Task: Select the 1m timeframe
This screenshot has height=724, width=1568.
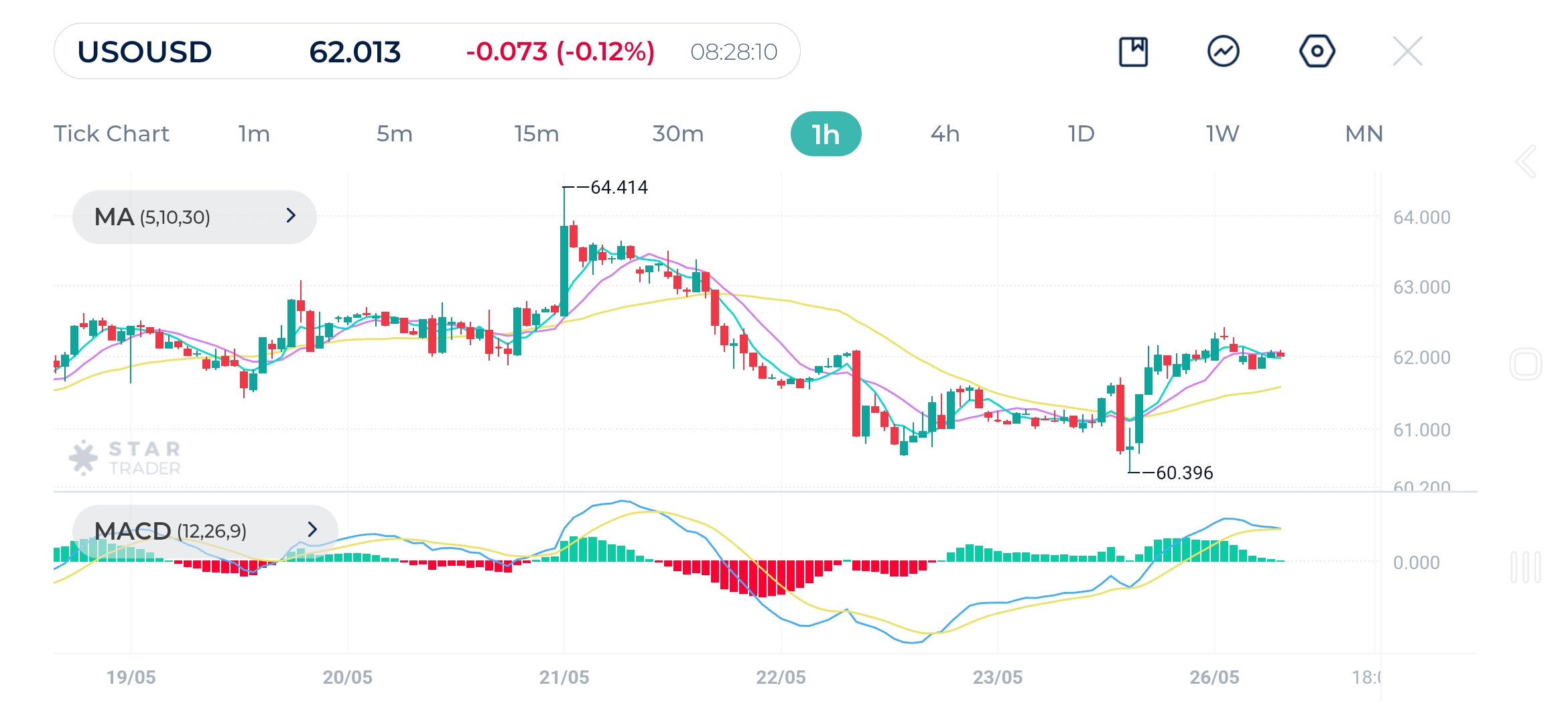Action: pyautogui.click(x=254, y=134)
